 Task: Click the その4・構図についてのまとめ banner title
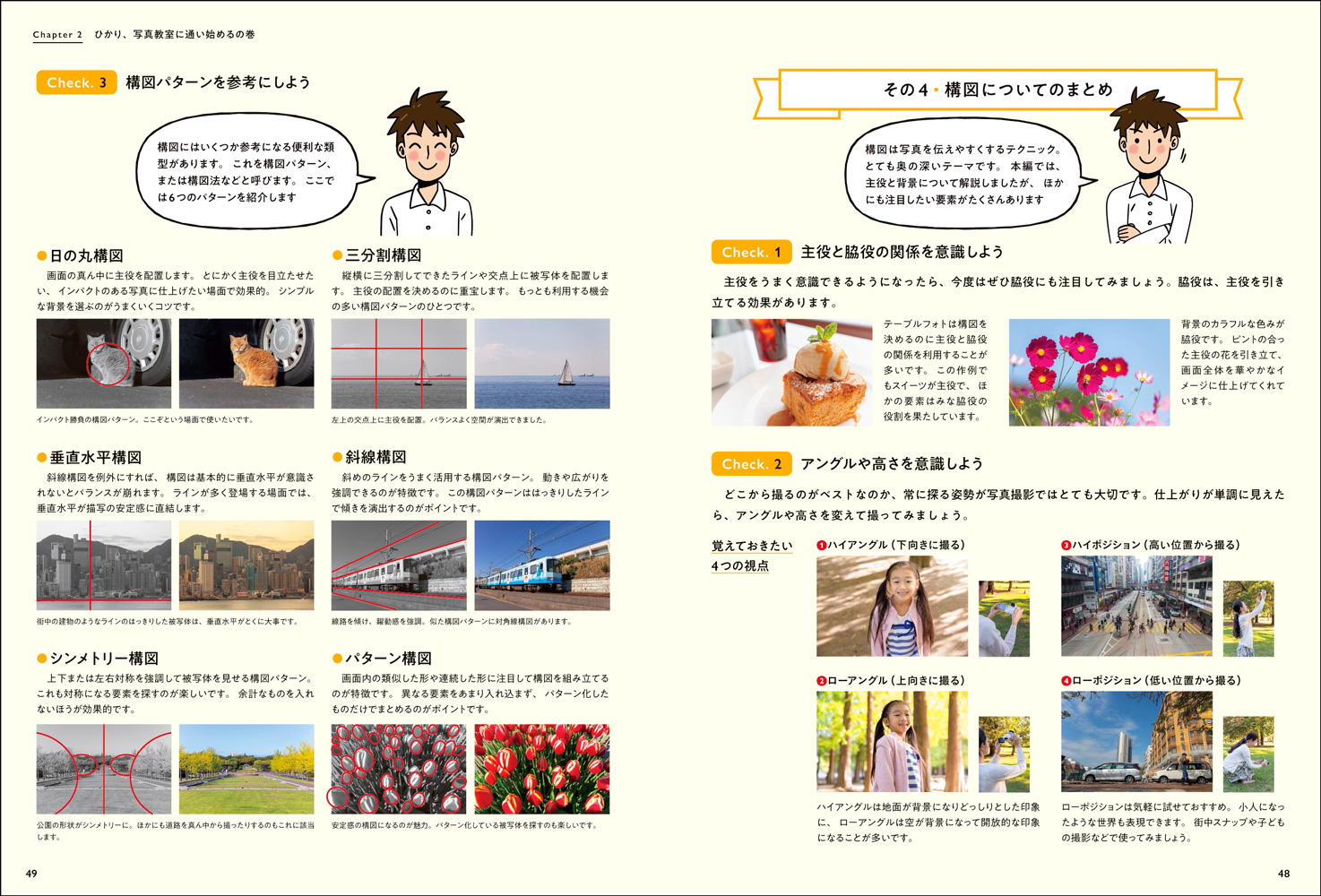tap(997, 90)
